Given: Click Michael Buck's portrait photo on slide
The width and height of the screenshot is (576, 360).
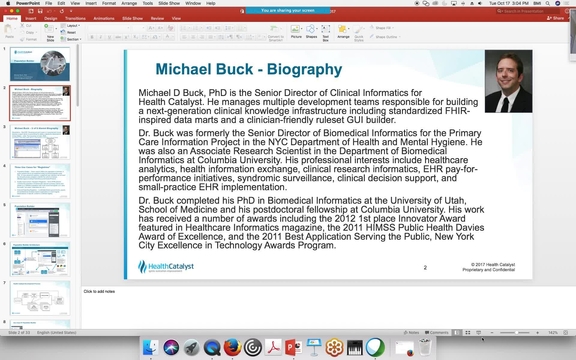Looking at the screenshot, I should coord(508,81).
